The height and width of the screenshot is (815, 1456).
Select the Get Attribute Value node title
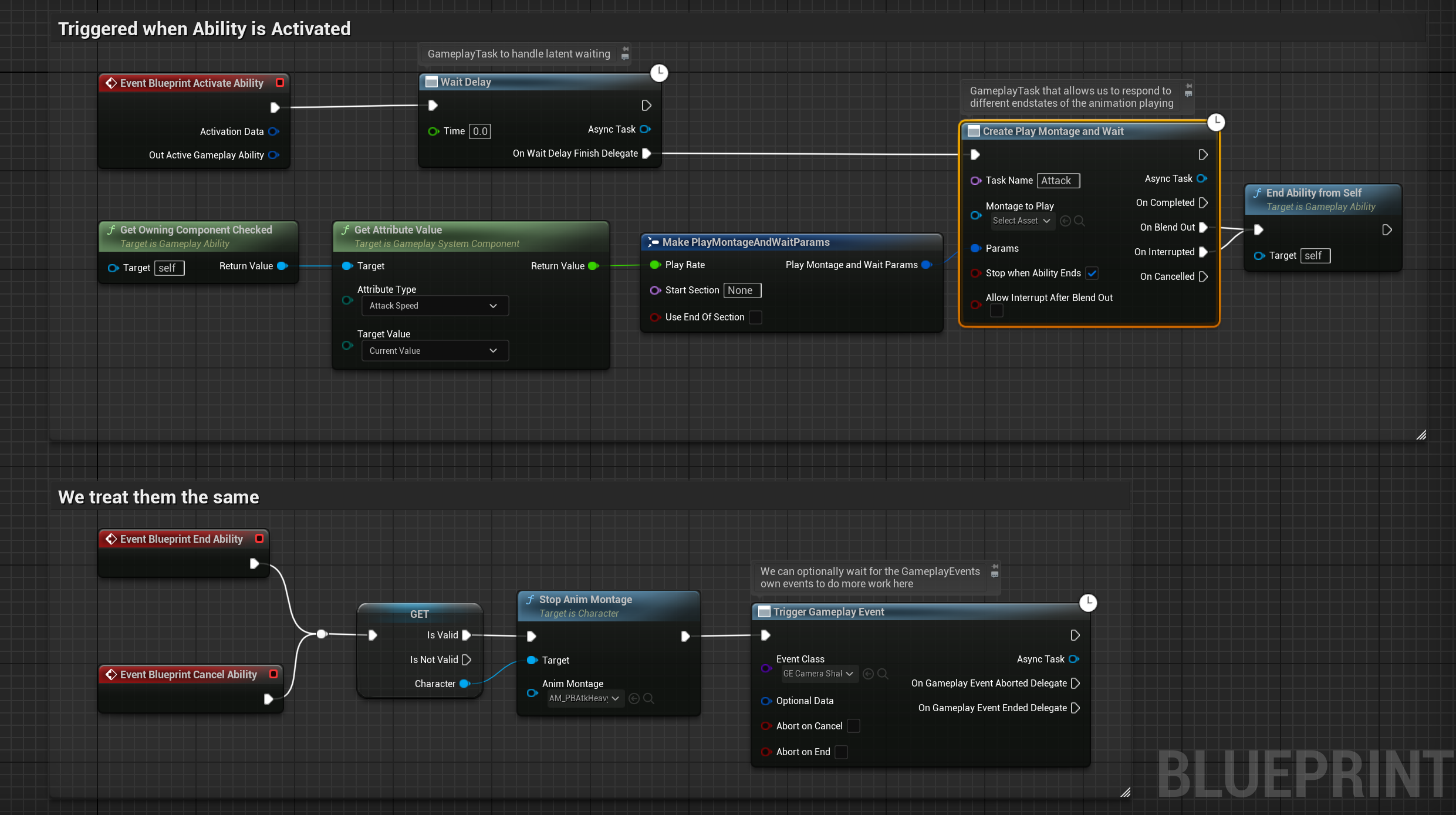click(x=398, y=229)
